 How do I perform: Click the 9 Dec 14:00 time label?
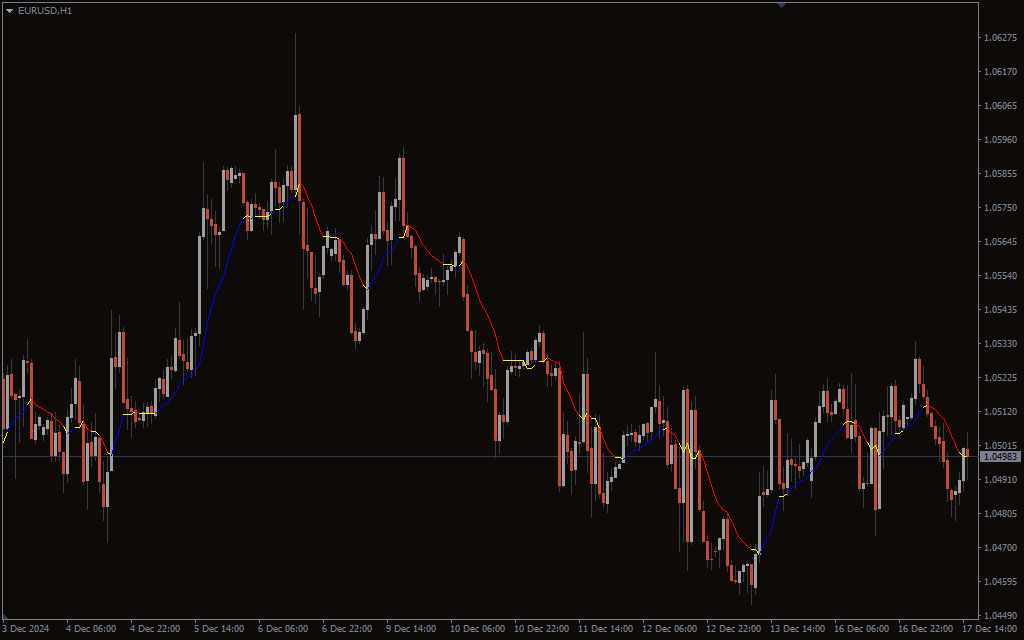click(411, 629)
